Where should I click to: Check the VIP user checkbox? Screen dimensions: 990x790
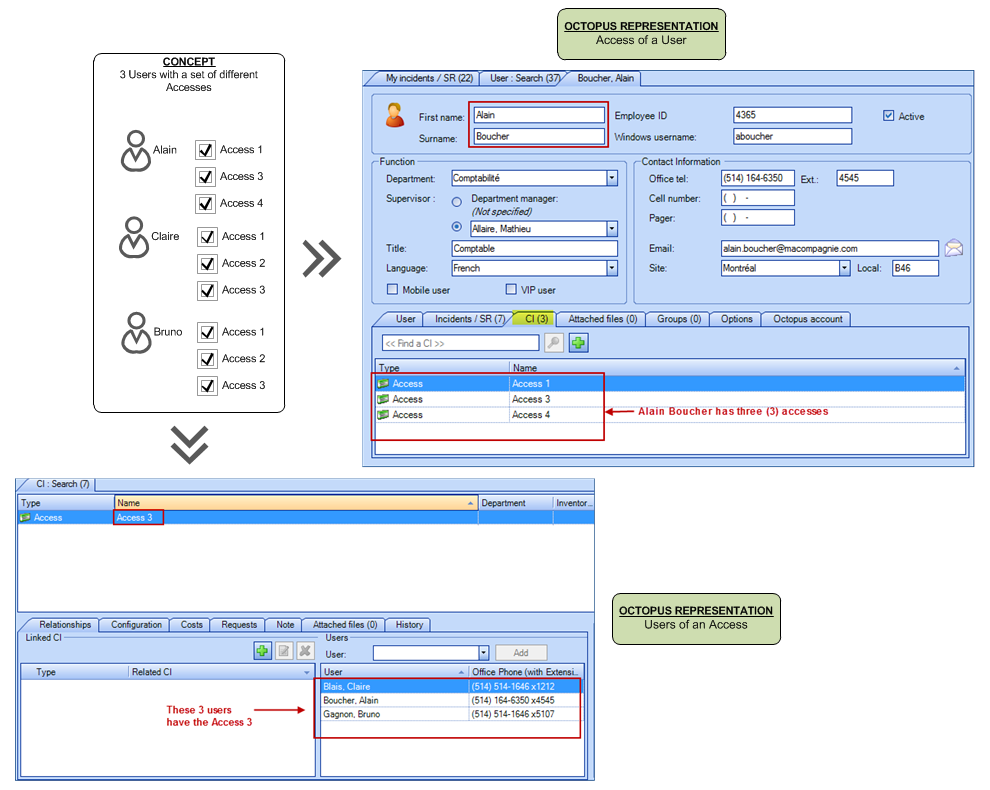511,289
